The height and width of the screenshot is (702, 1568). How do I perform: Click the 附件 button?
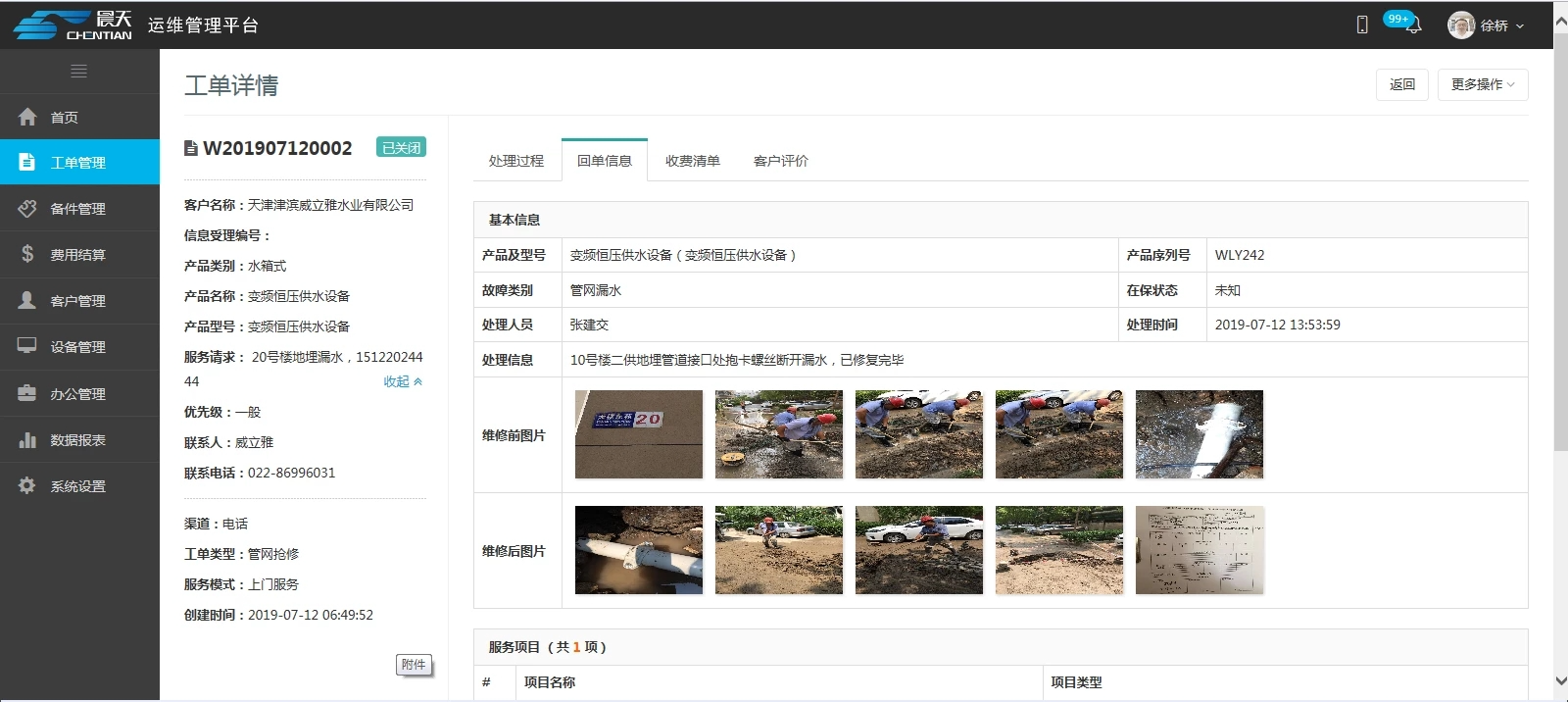tap(414, 665)
